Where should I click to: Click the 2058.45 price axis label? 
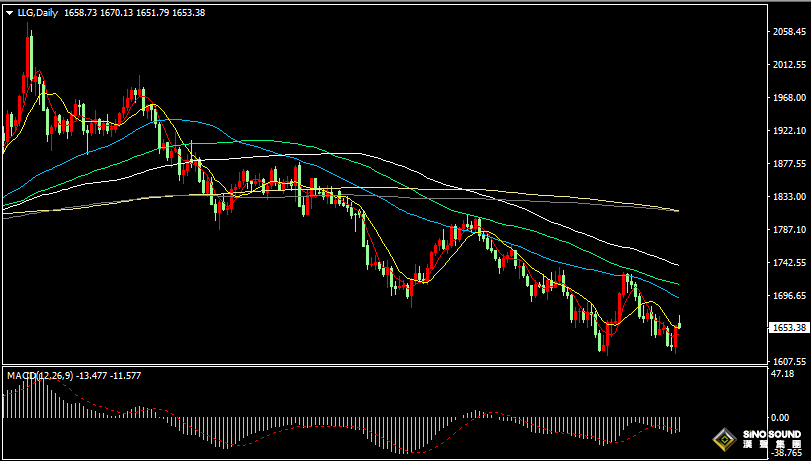point(789,32)
